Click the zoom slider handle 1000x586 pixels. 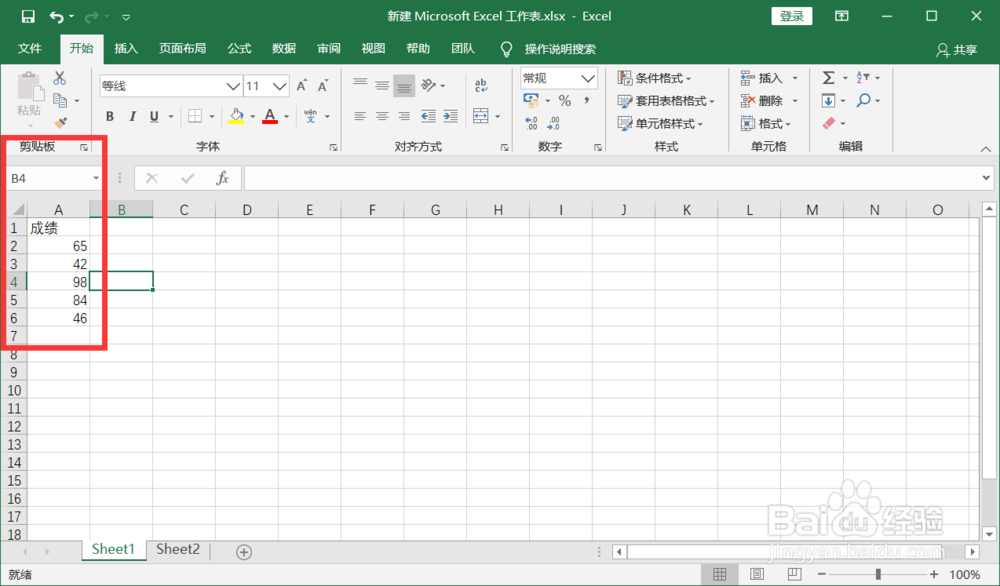(878, 575)
